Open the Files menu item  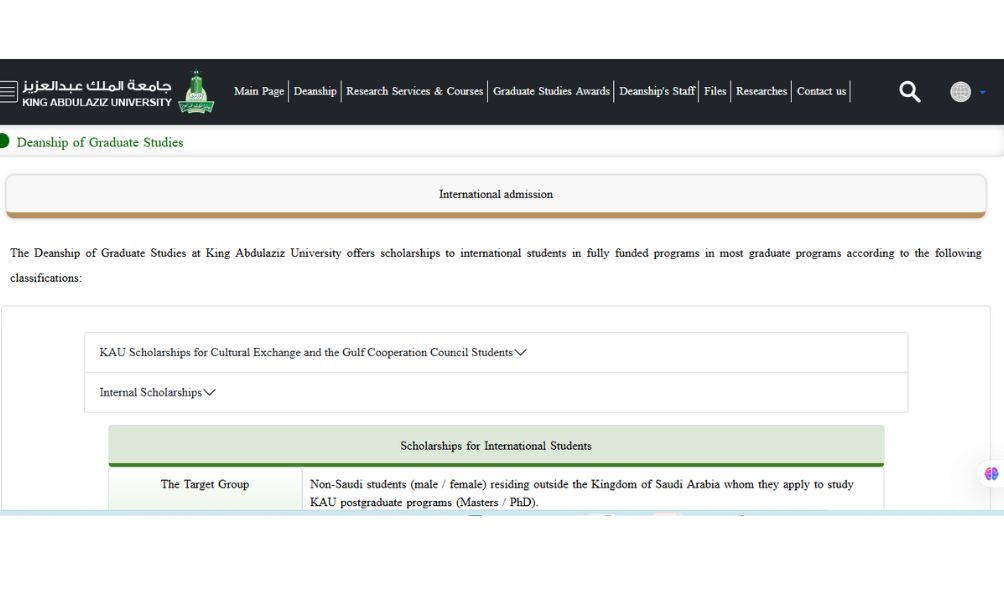coord(715,91)
